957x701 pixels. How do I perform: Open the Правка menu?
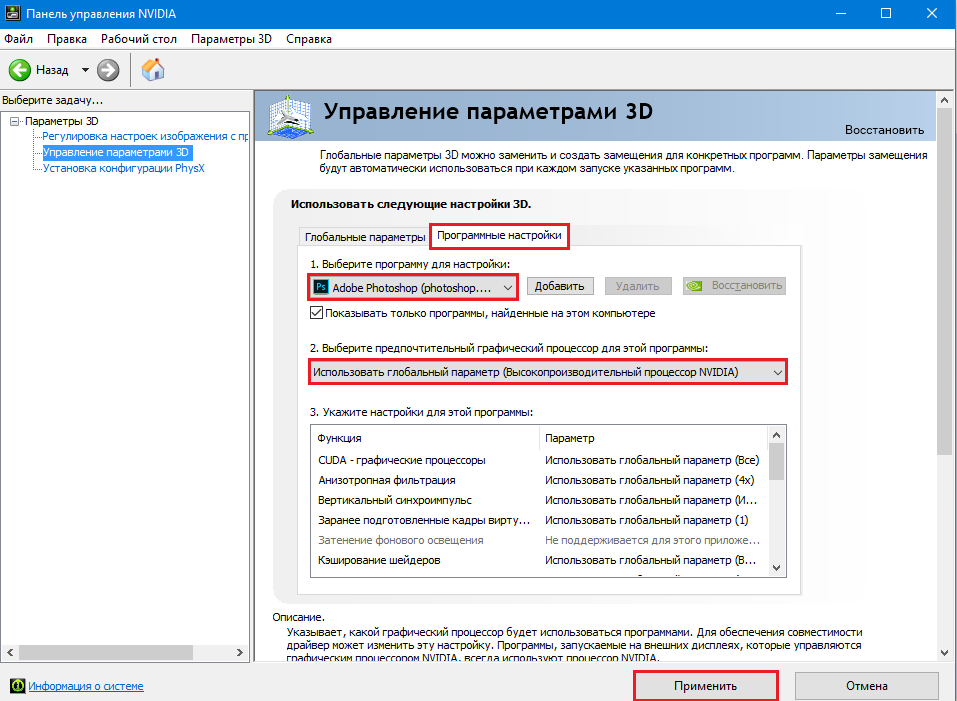click(x=67, y=39)
